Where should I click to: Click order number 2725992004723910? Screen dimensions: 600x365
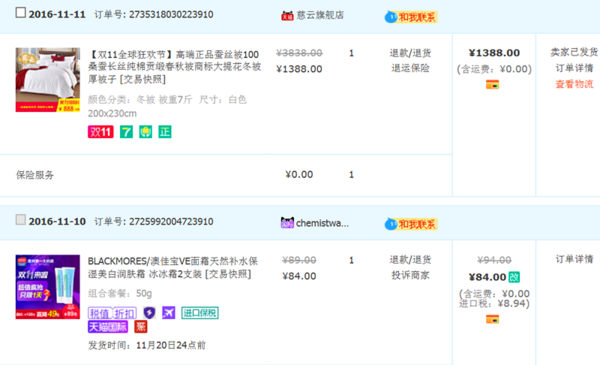[171, 222]
